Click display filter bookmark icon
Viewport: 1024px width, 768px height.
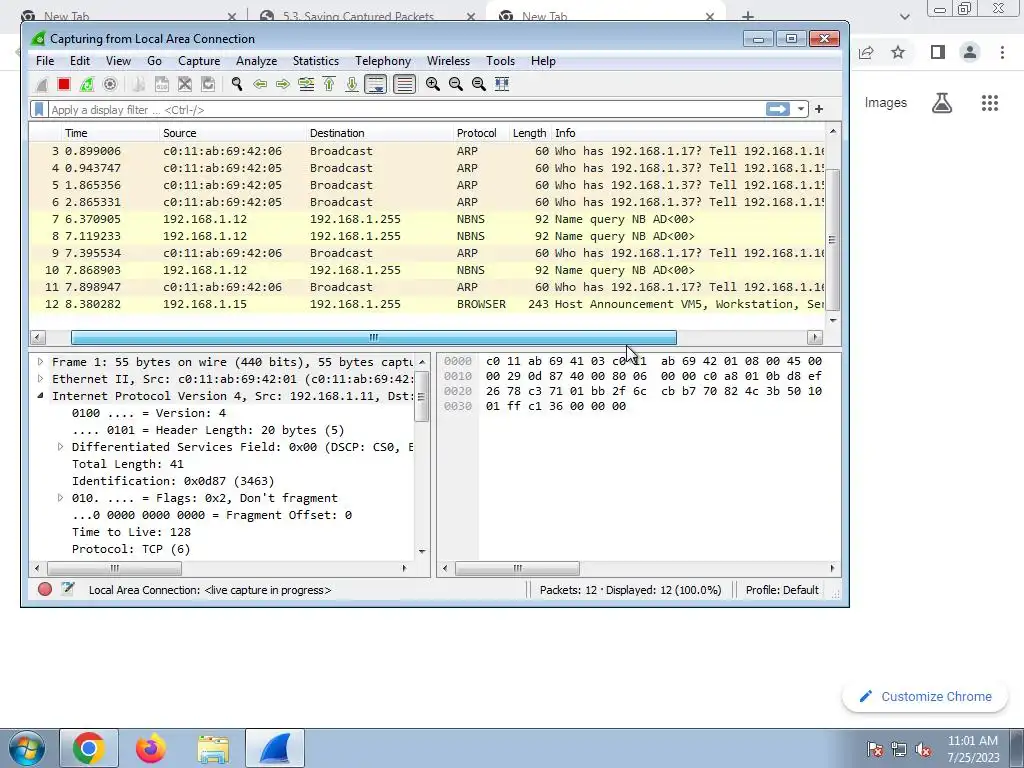tap(39, 109)
